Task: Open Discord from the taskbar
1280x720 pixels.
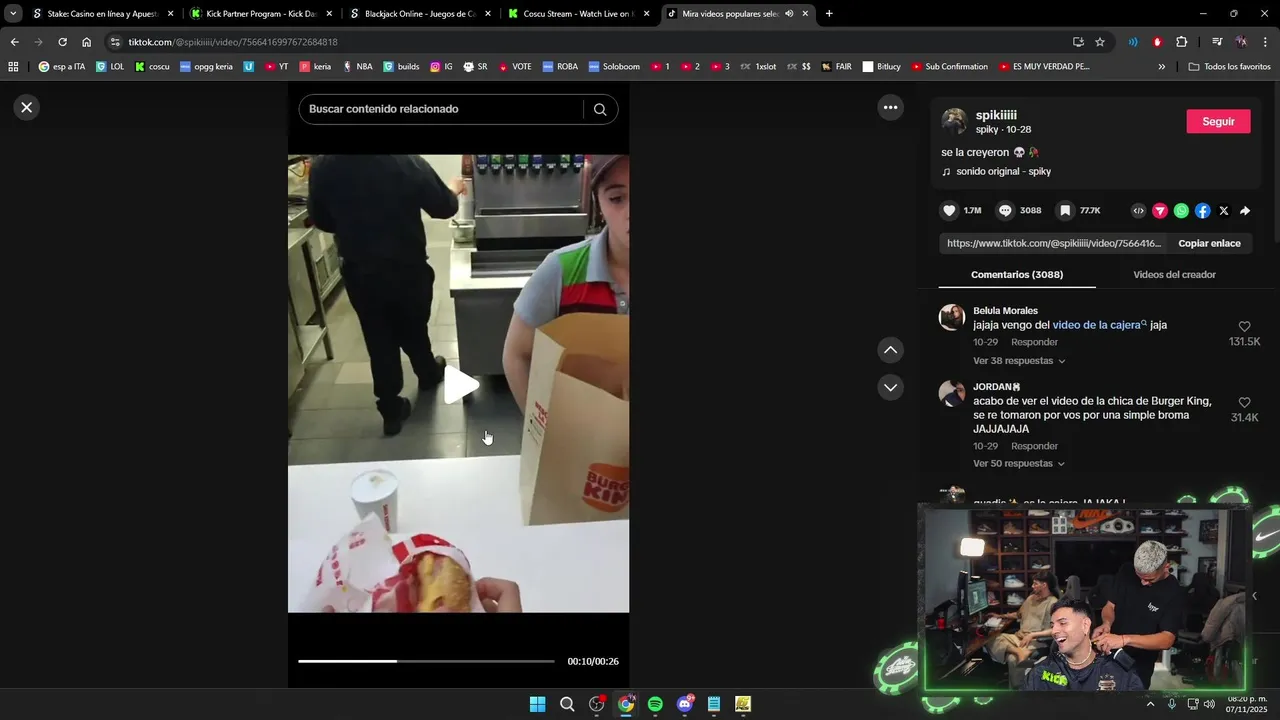Action: click(685, 704)
